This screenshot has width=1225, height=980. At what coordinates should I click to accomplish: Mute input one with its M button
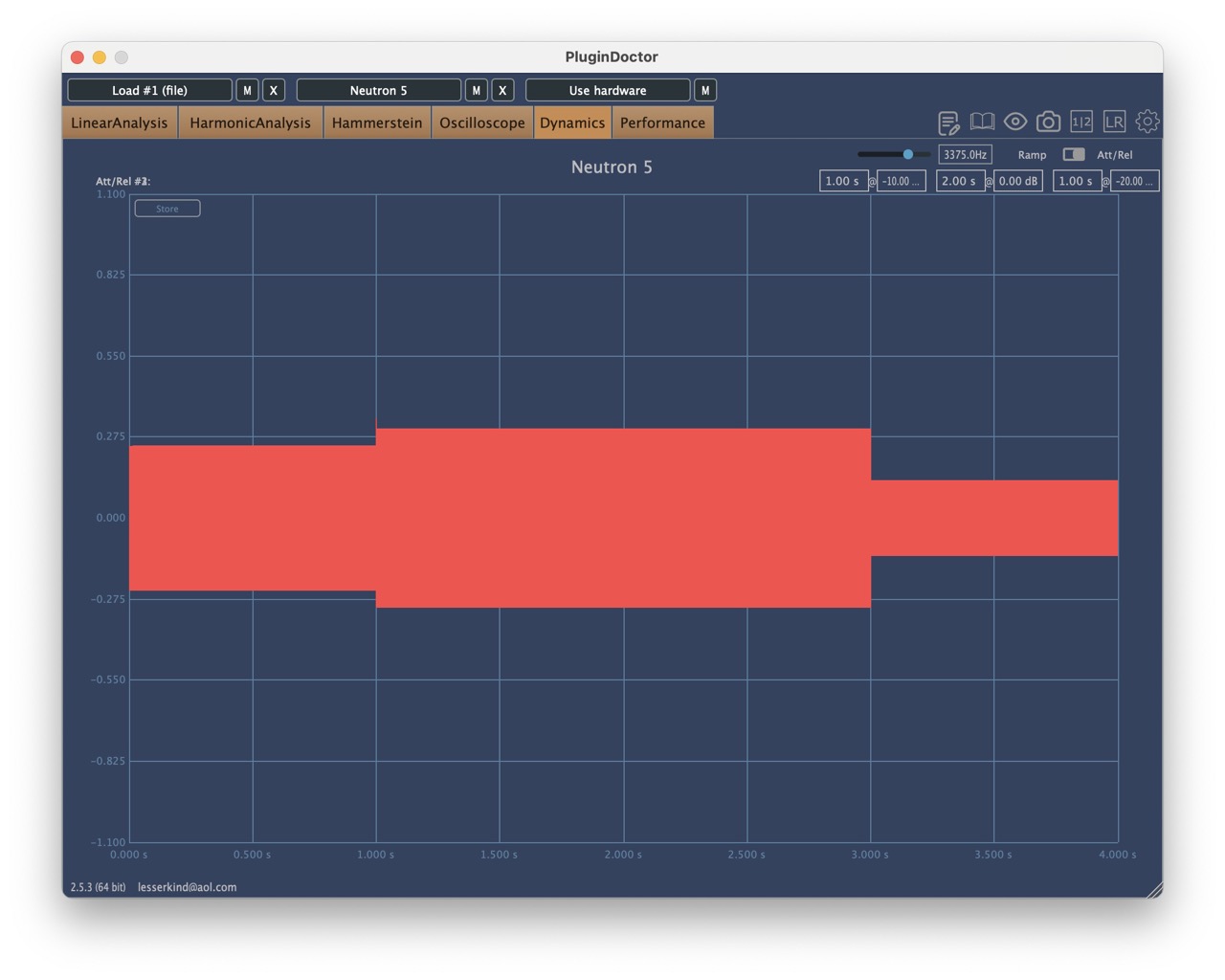[247, 89]
